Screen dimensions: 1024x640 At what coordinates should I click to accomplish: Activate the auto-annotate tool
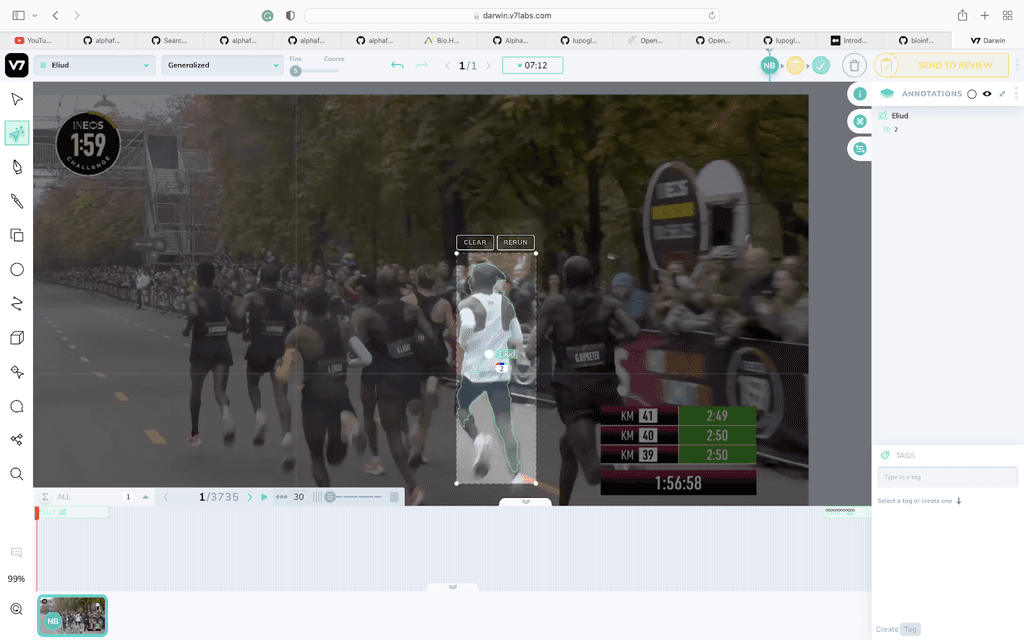15,131
